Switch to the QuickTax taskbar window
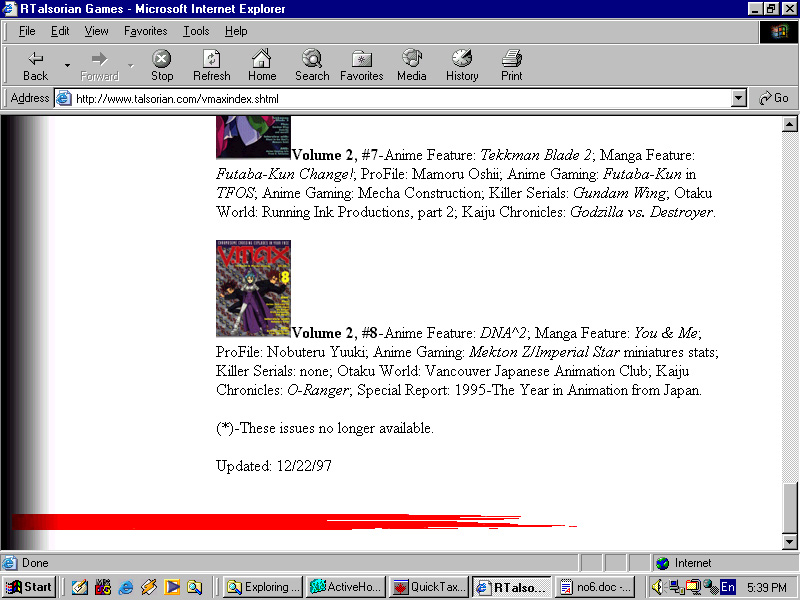Viewport: 800px width, 600px height. point(430,587)
